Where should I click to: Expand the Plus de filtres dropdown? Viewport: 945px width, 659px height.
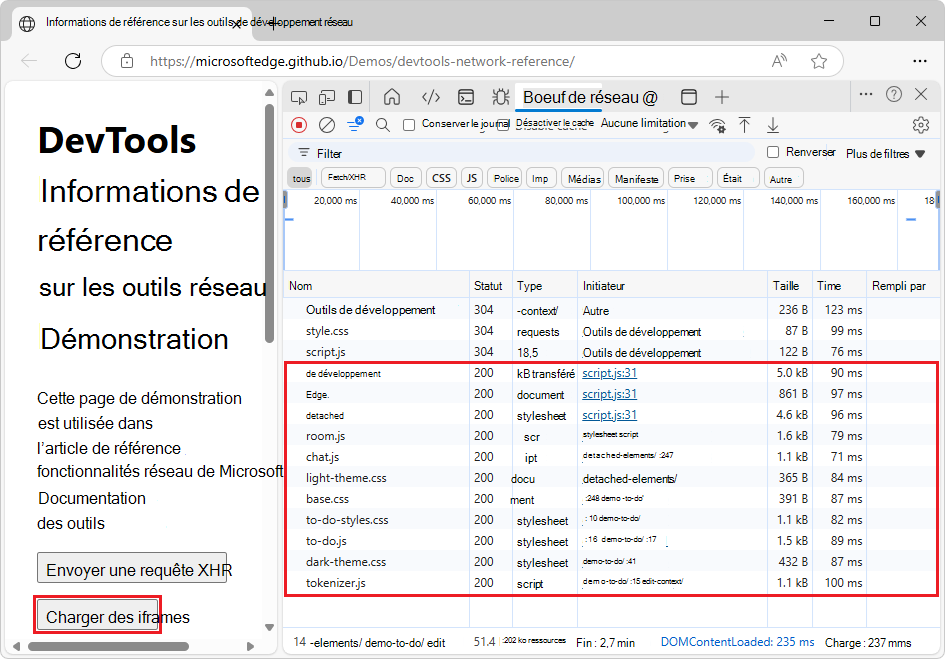(885, 154)
